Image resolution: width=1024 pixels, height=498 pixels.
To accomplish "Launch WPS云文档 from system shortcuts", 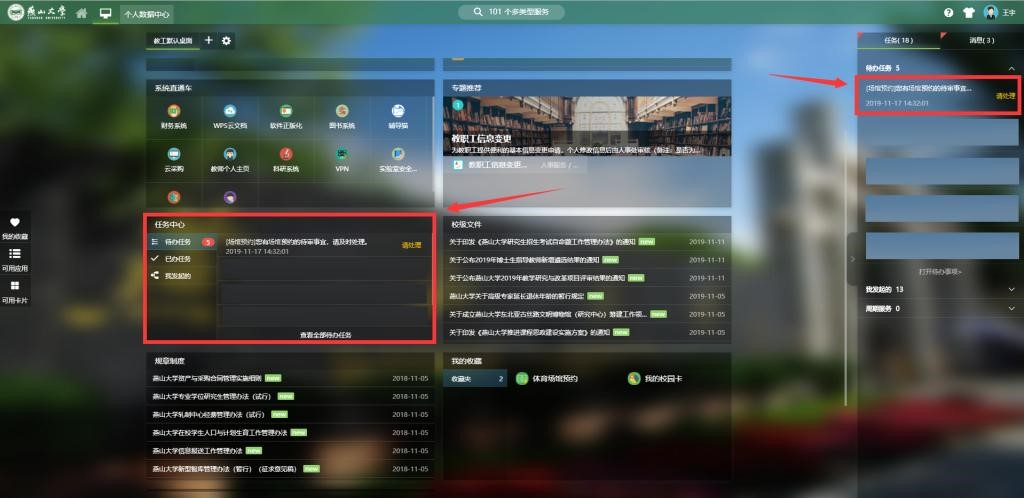I will 230,111.
